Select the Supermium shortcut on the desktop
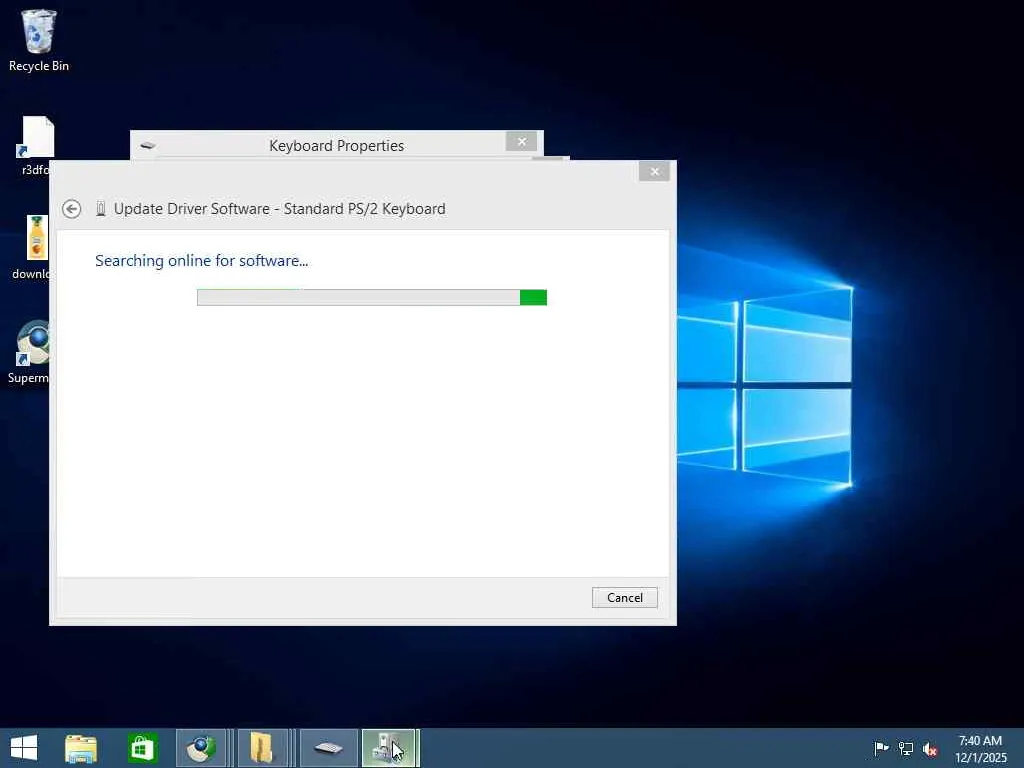The width and height of the screenshot is (1024, 768). tap(30, 353)
